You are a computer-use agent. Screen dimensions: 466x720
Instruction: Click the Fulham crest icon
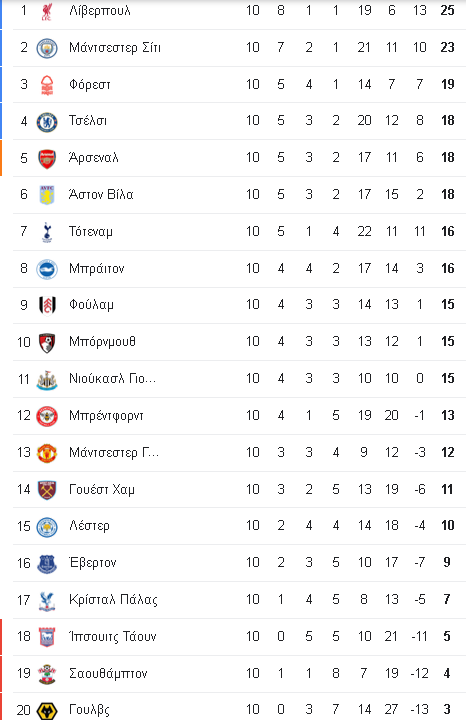(47, 305)
